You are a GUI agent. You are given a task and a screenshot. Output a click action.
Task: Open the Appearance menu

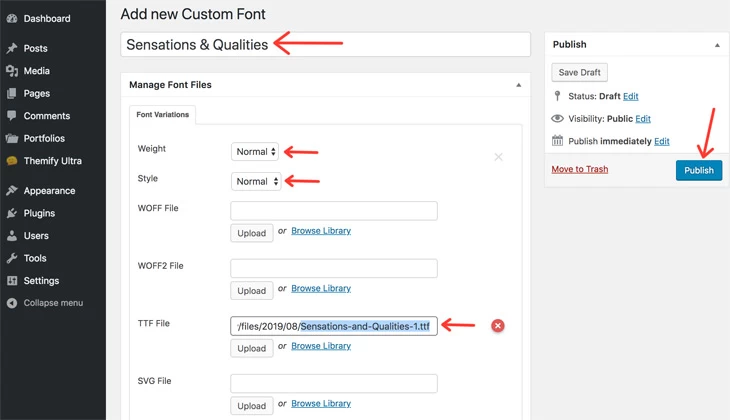point(49,191)
